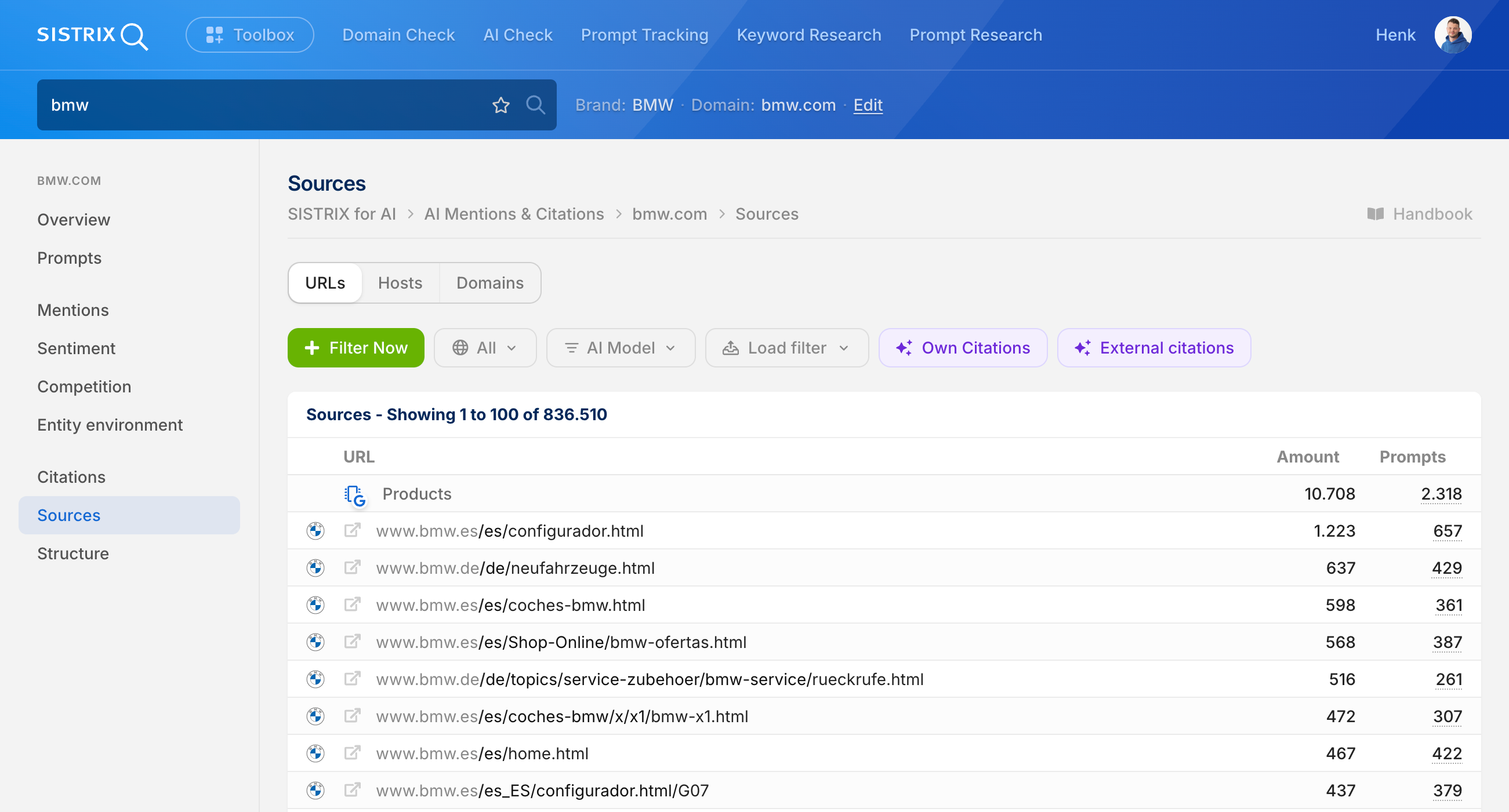The width and height of the screenshot is (1509, 812).
Task: Open prompts count 657
Action: pyautogui.click(x=1448, y=530)
